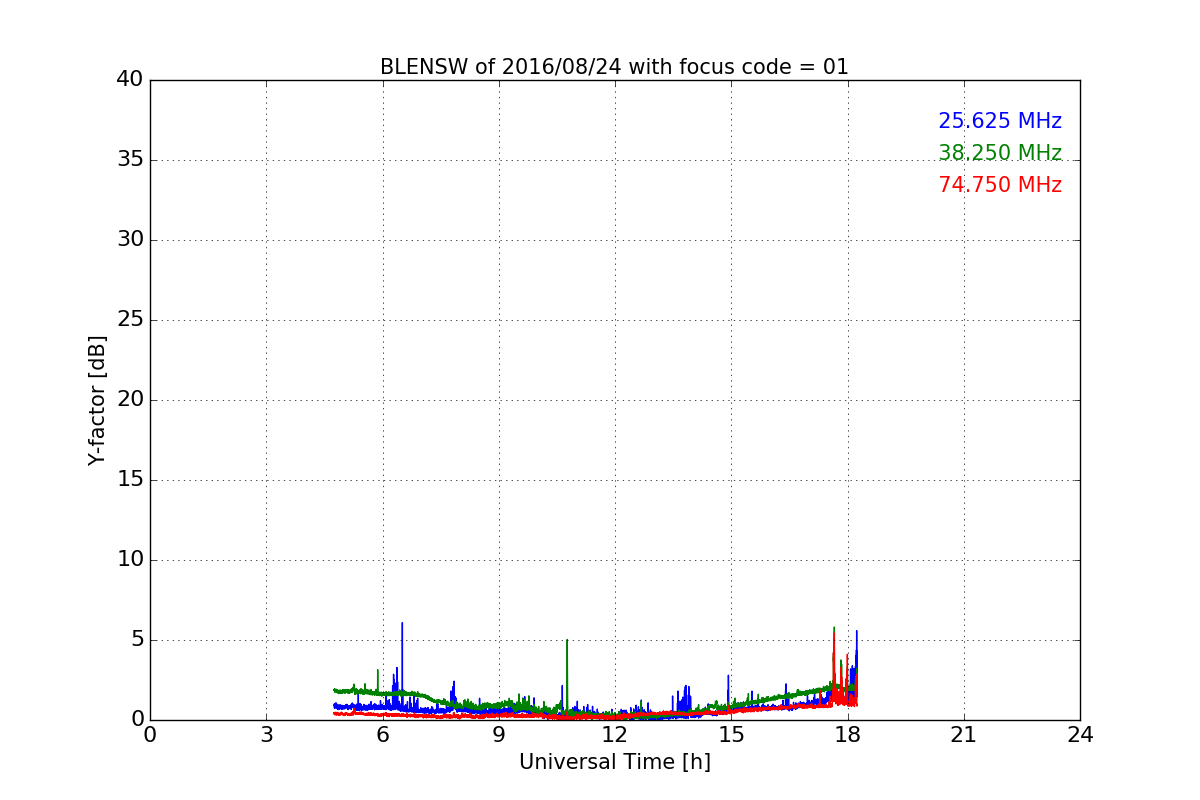Click the x-axis tick label 6

(x=383, y=735)
